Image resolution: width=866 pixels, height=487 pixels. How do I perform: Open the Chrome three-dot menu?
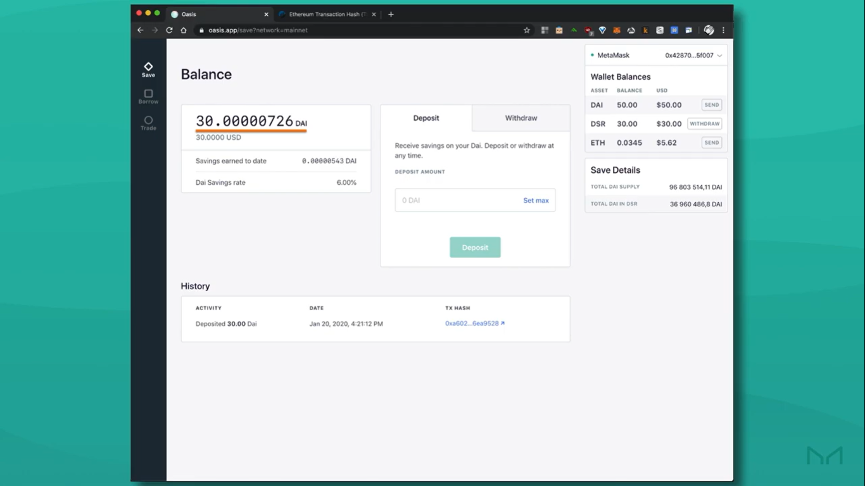click(x=724, y=30)
